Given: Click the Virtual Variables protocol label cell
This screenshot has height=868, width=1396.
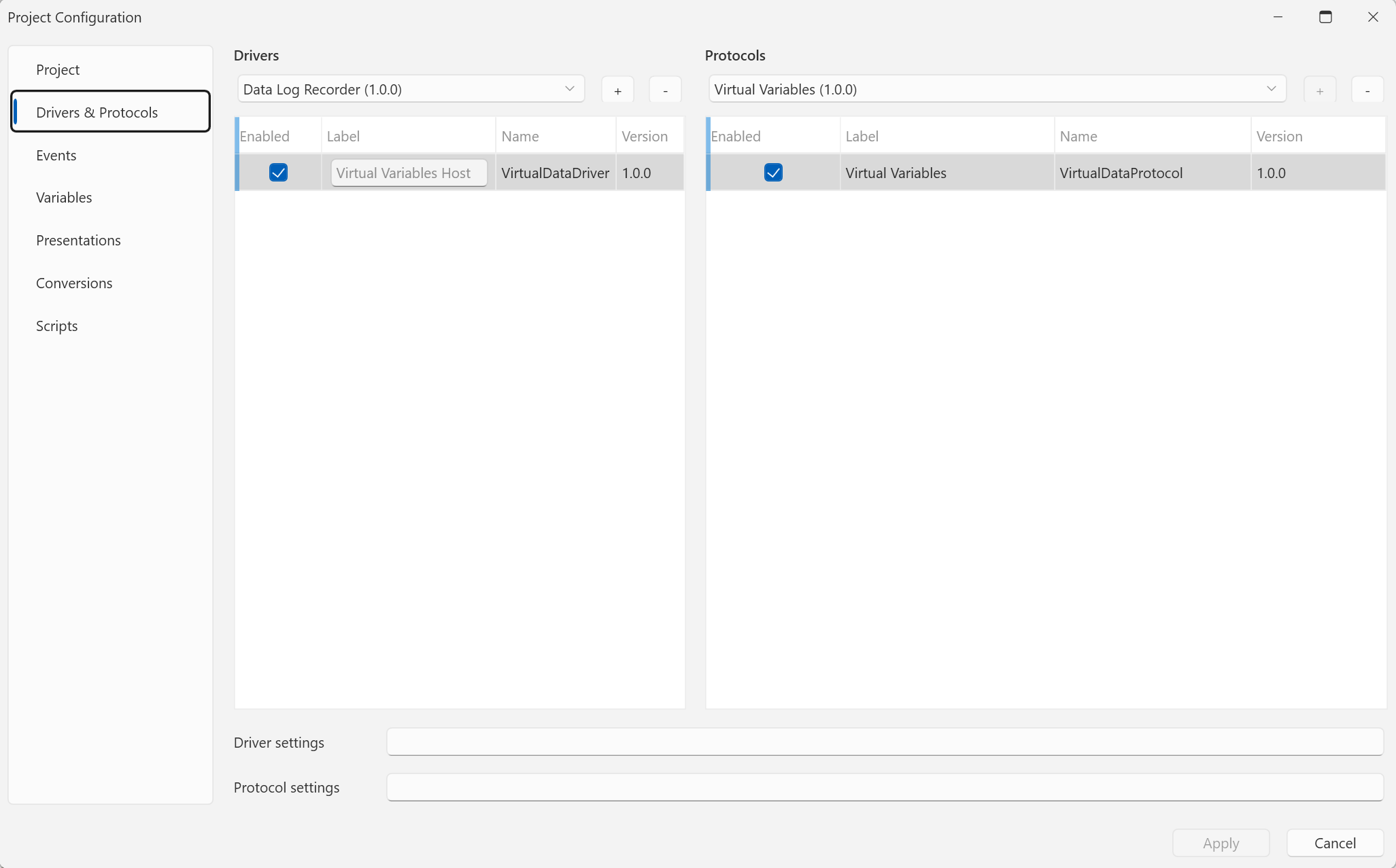Looking at the screenshot, I should point(947,173).
